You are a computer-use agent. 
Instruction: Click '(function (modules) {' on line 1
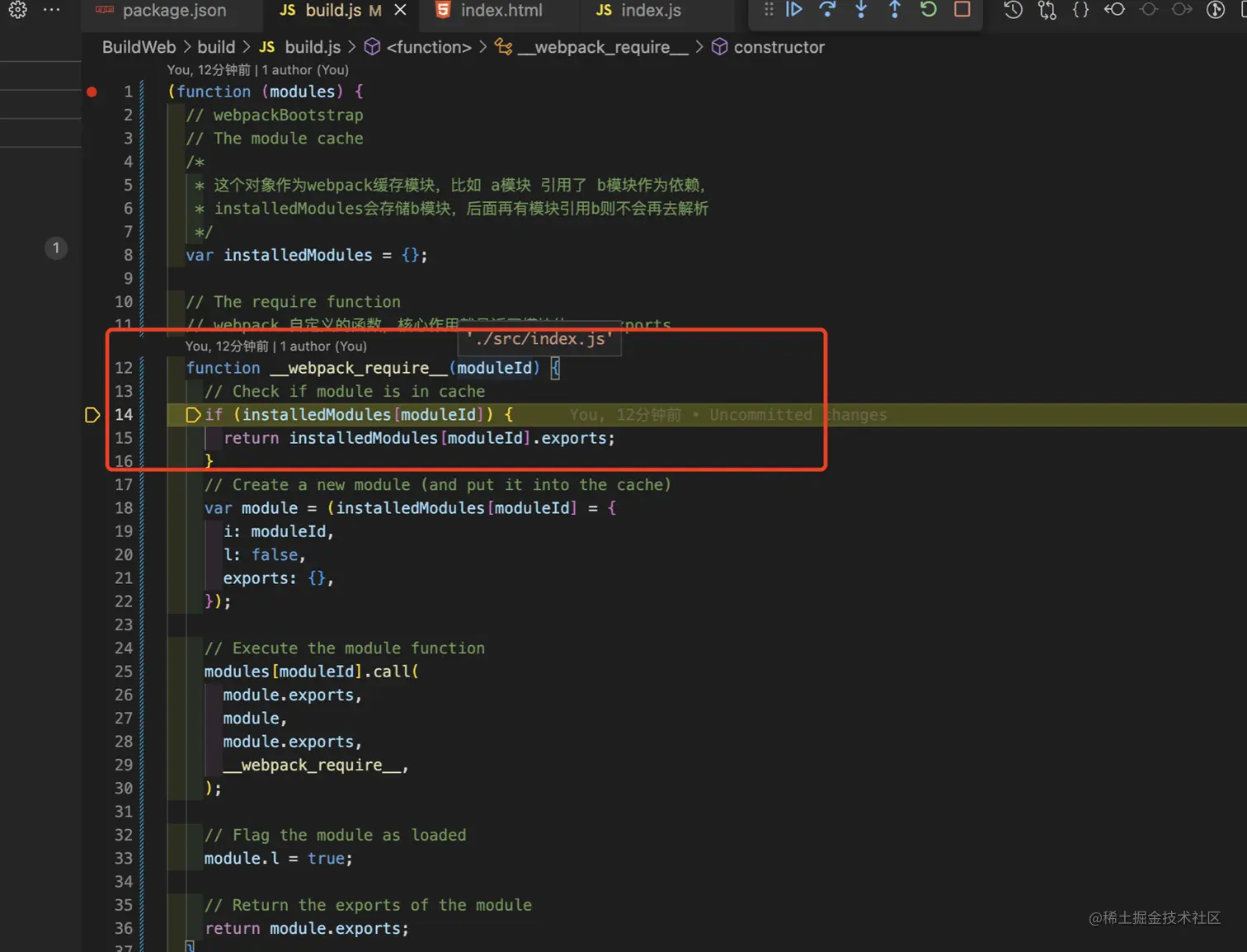(266, 92)
